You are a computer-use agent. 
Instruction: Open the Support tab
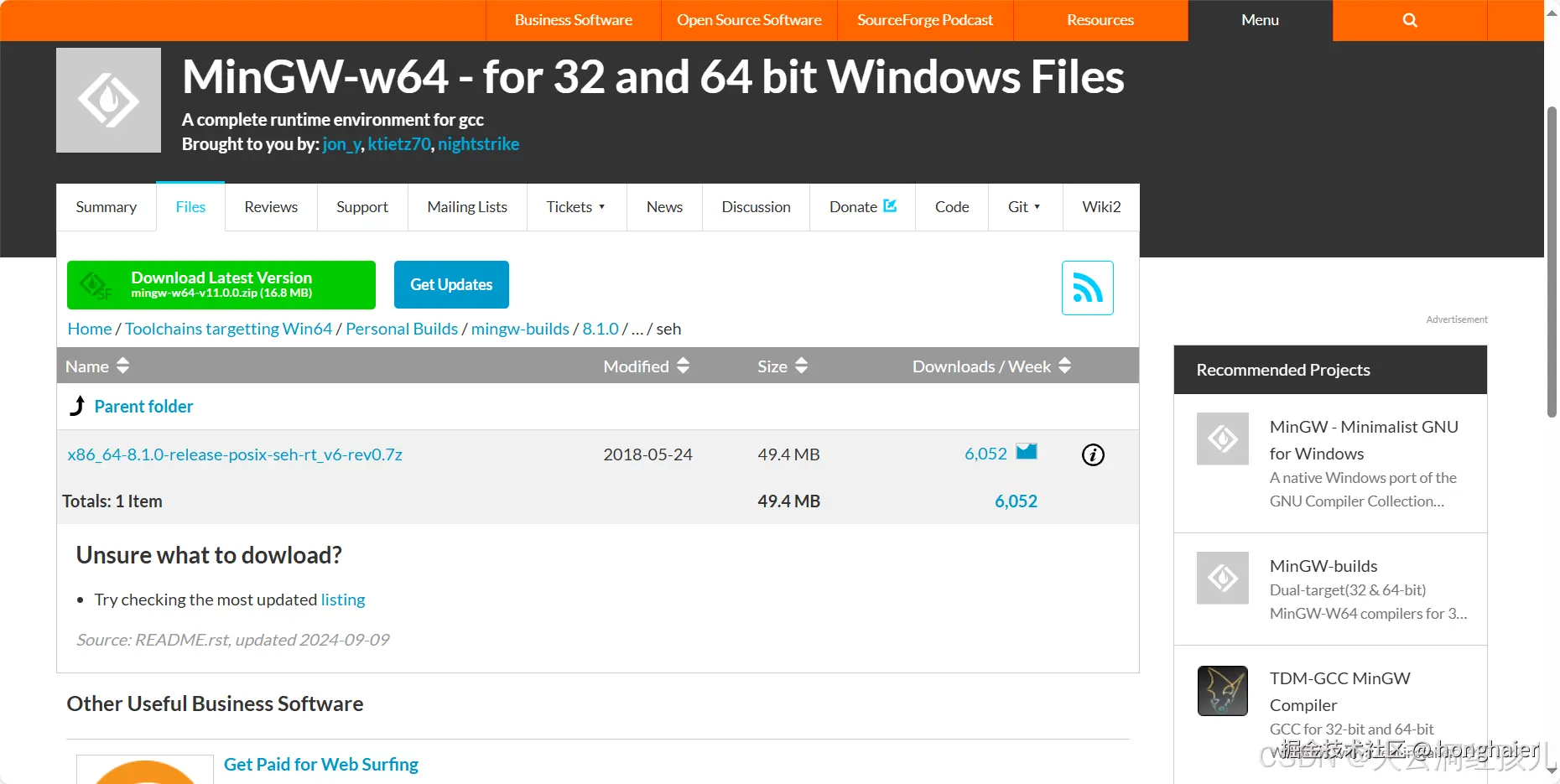point(362,207)
